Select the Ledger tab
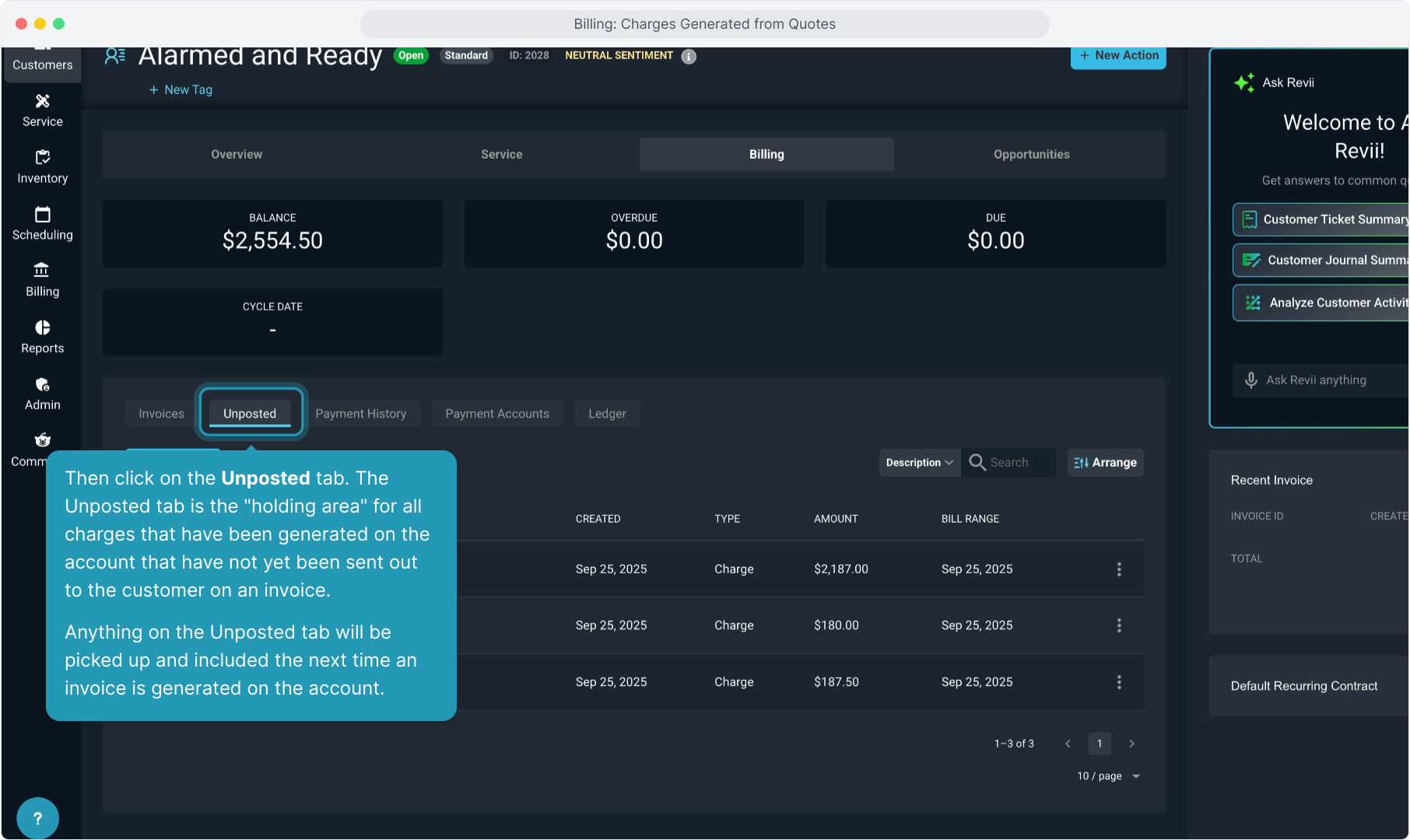The width and height of the screenshot is (1410, 840). click(607, 414)
